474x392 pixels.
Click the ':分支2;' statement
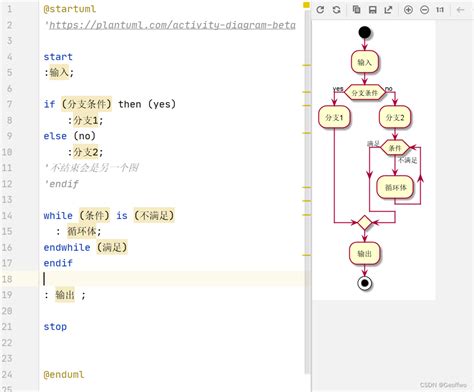(x=85, y=152)
